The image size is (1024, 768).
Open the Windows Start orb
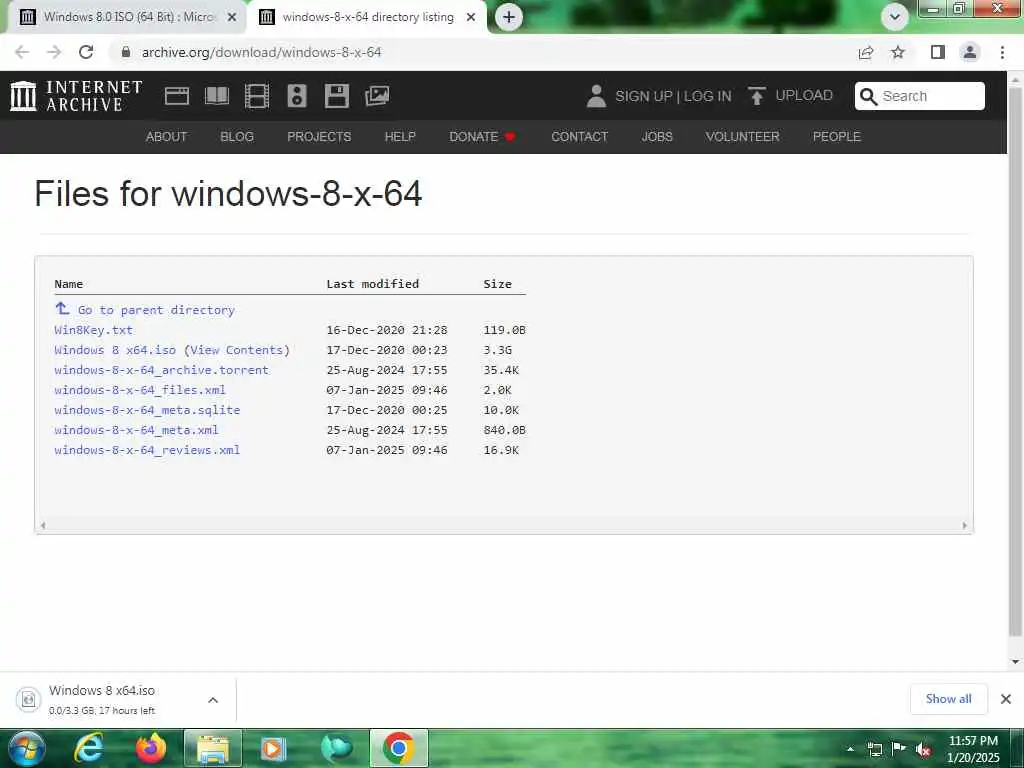click(x=26, y=748)
